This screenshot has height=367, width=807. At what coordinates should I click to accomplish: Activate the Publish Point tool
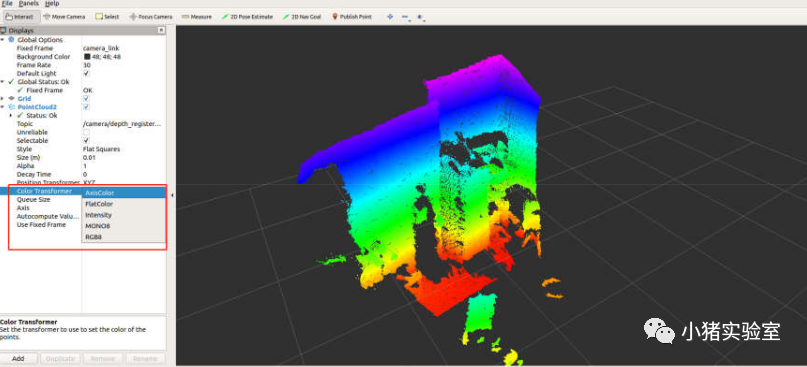tap(352, 16)
